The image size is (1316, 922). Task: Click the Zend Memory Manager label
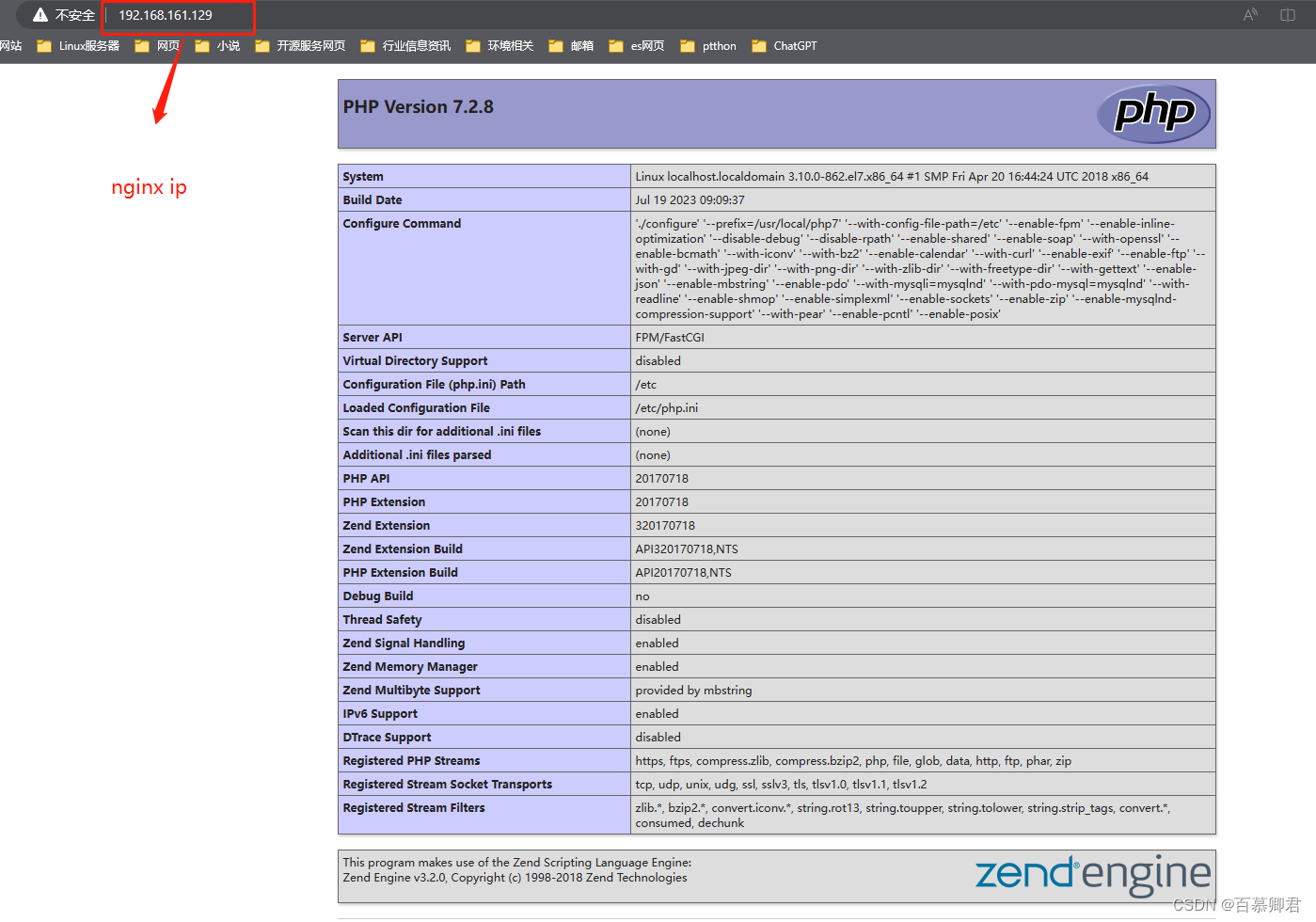pyautogui.click(x=410, y=667)
